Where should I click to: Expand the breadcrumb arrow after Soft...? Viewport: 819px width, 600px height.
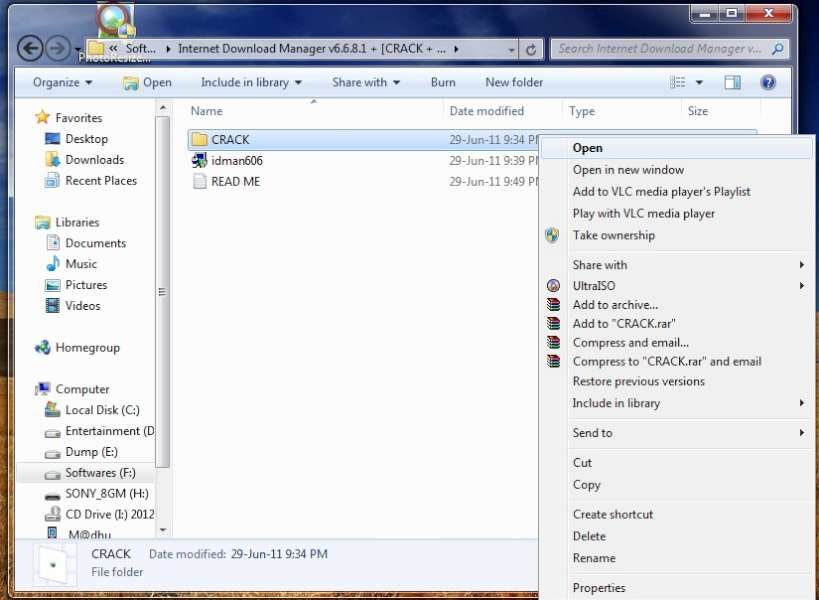168,49
